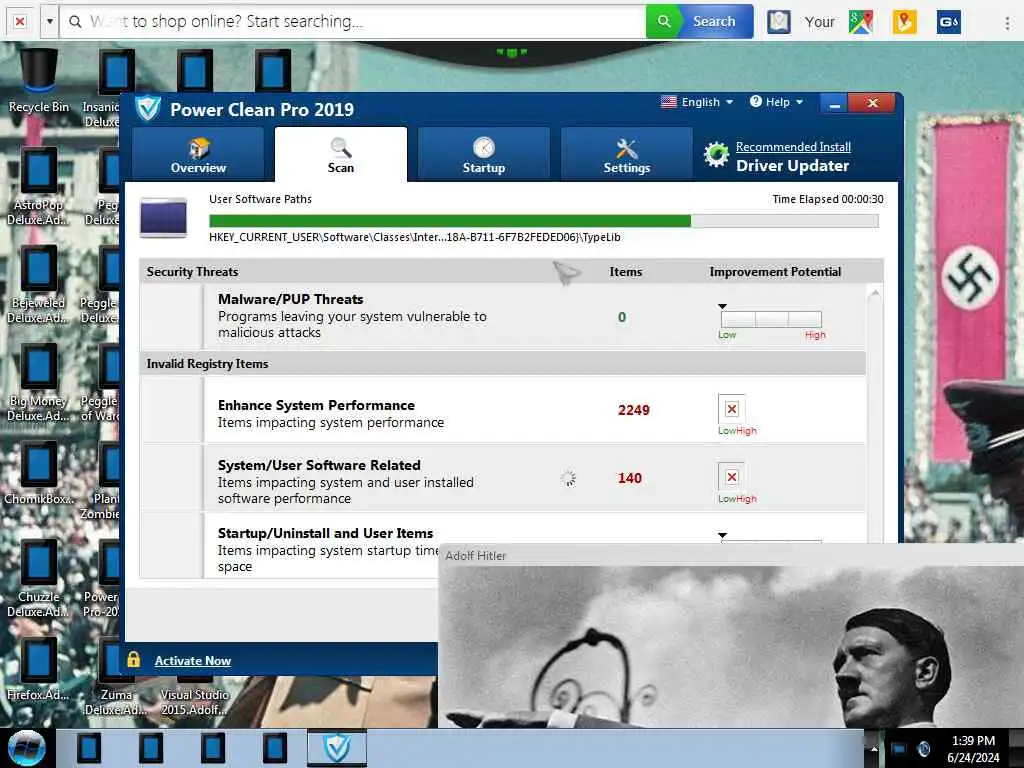The width and height of the screenshot is (1024, 768).
Task: Open the Settings tab
Action: [626, 155]
